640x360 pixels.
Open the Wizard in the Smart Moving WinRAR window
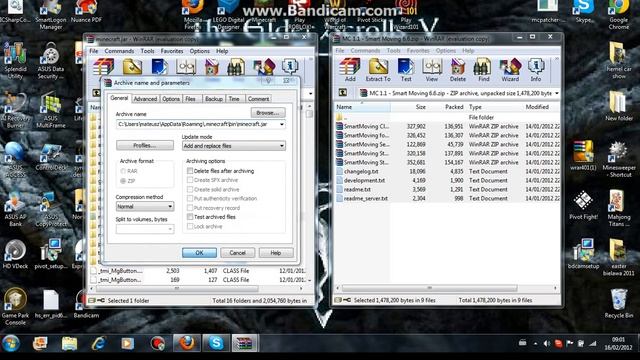point(510,70)
